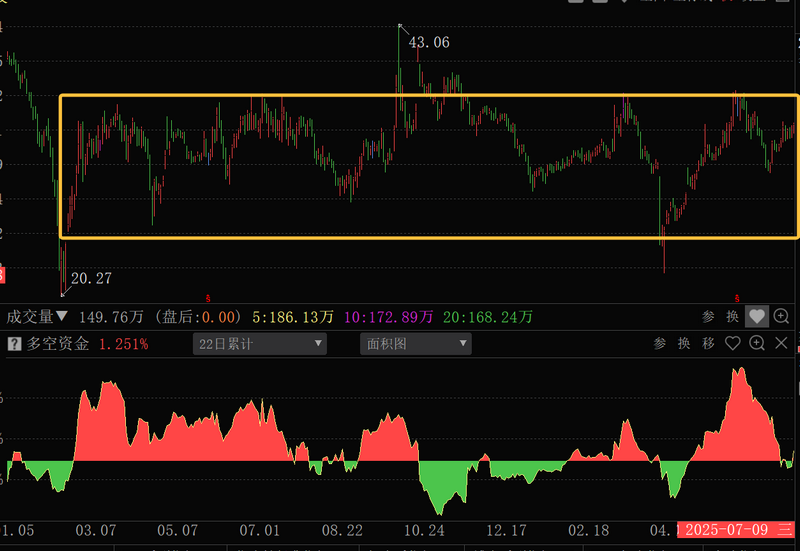Expand the 成交量 indicator selector

pyautogui.click(x=38, y=317)
